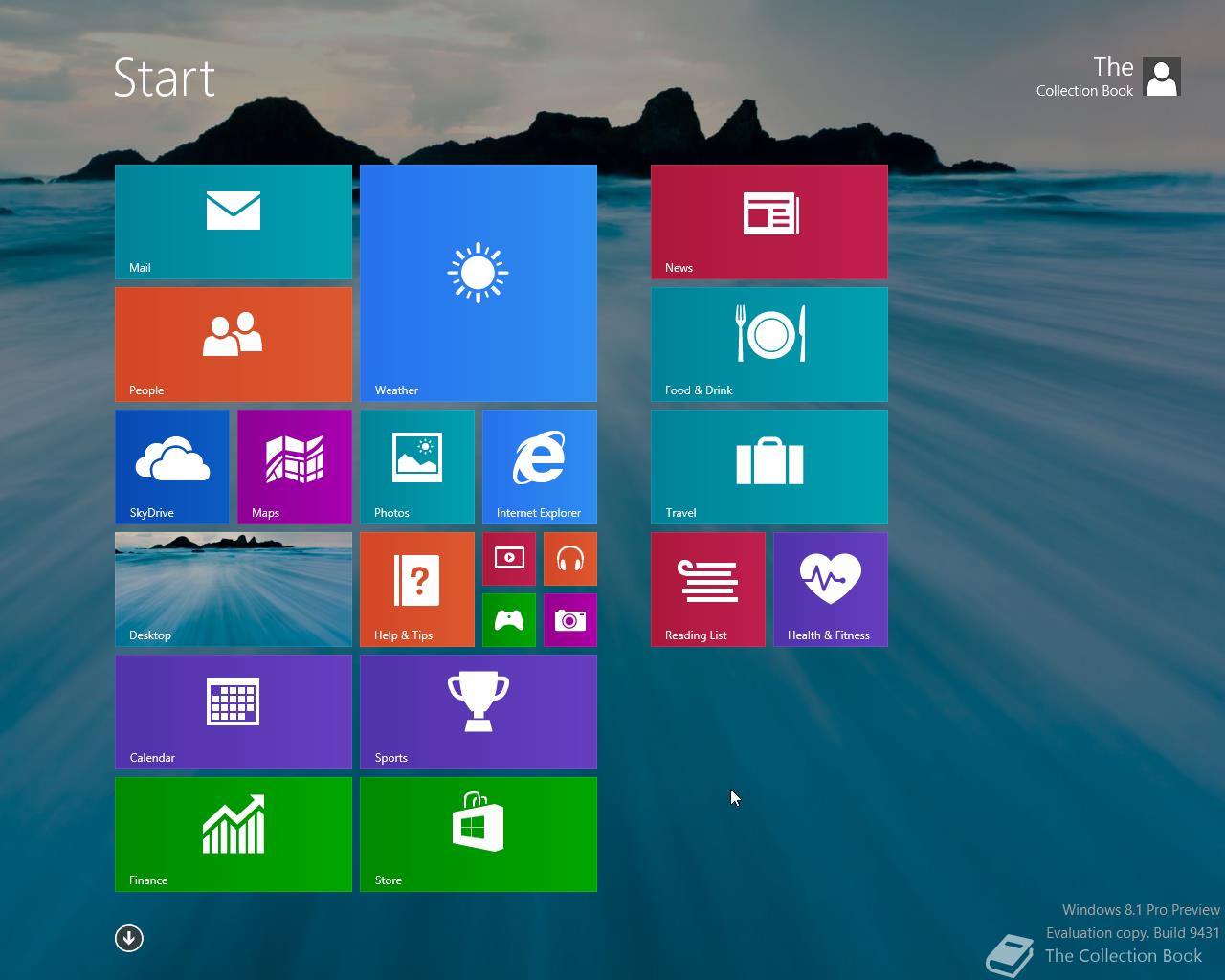1225x980 pixels.
Task: Launch the Sports tile
Action: click(479, 712)
